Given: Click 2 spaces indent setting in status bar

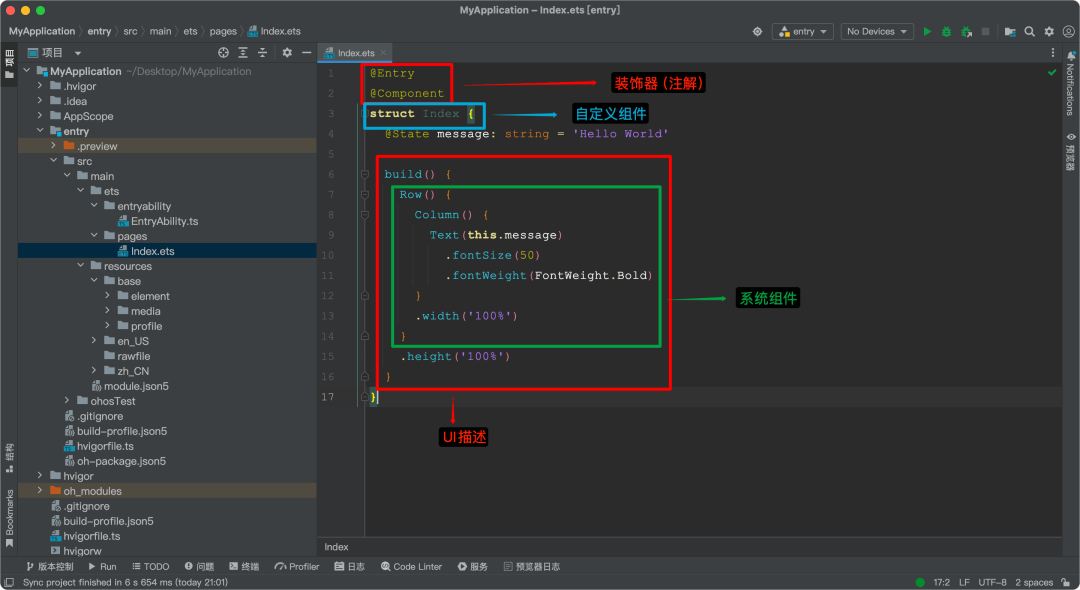Looking at the screenshot, I should tap(1034, 582).
